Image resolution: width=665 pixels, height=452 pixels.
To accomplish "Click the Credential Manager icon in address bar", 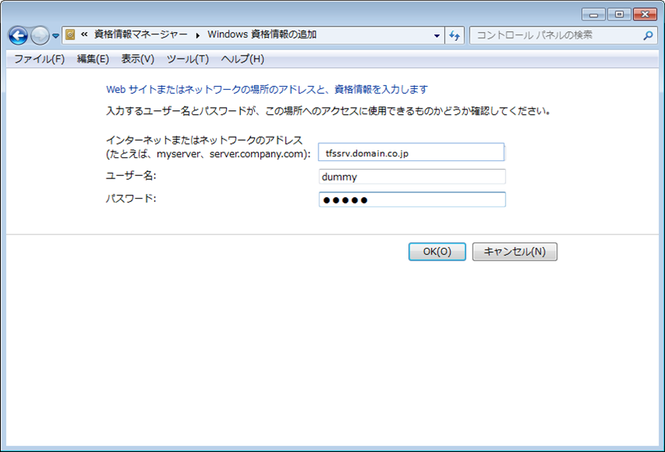I will [x=70, y=35].
